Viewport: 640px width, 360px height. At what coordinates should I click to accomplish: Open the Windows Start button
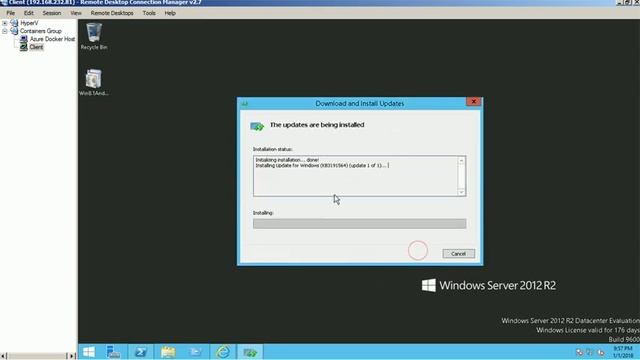coord(89,352)
